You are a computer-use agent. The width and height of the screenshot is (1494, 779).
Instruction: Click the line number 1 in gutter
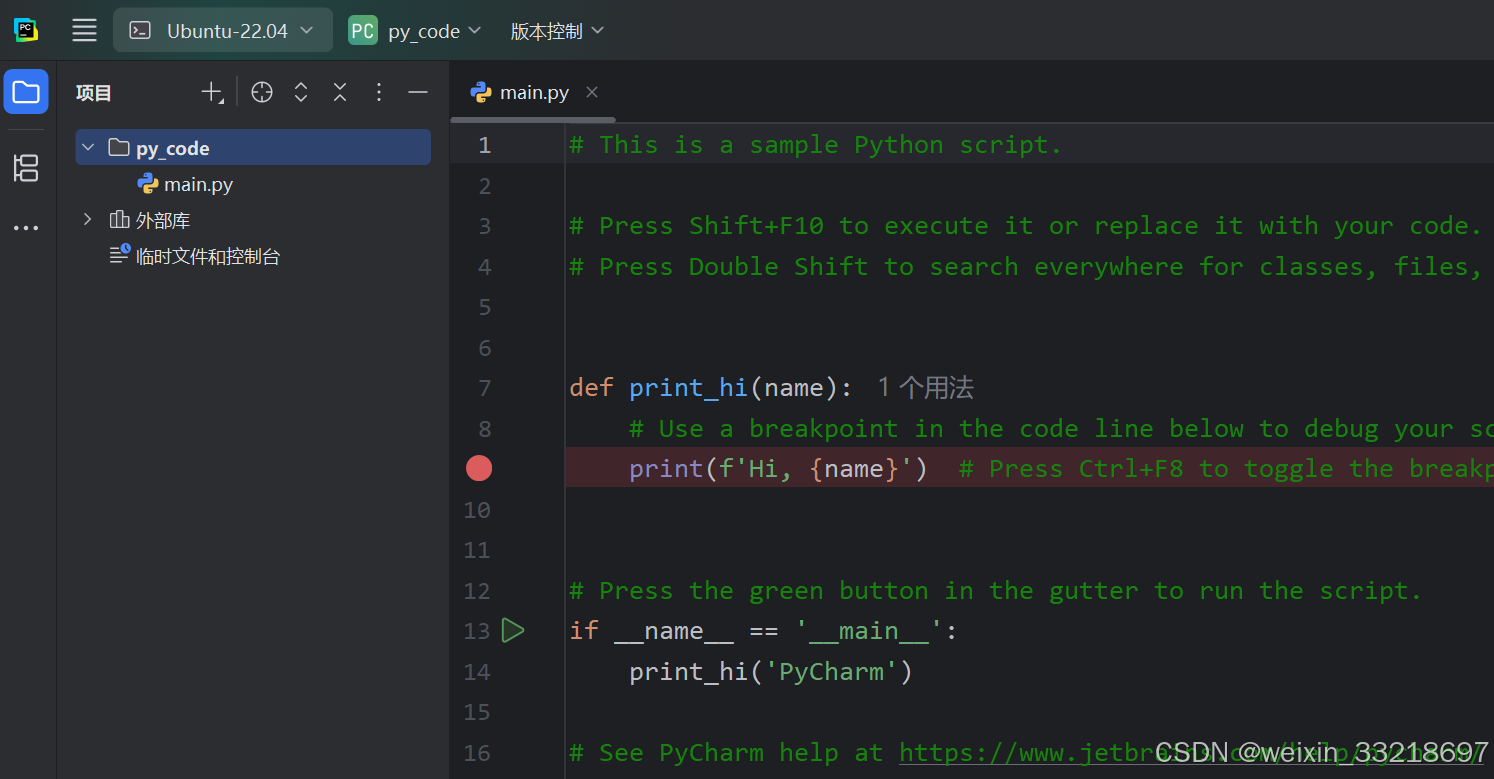point(484,145)
